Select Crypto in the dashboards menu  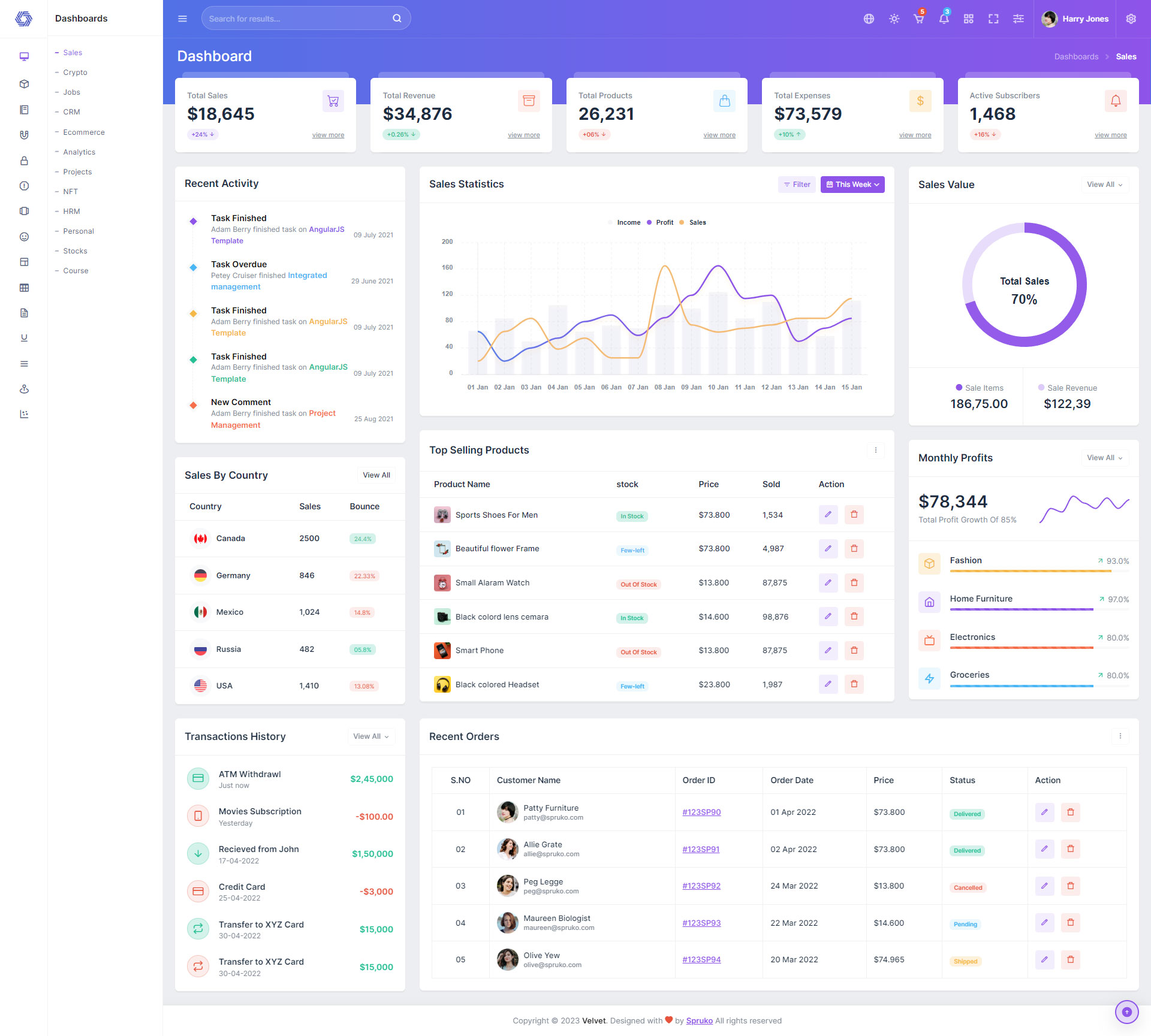(75, 73)
